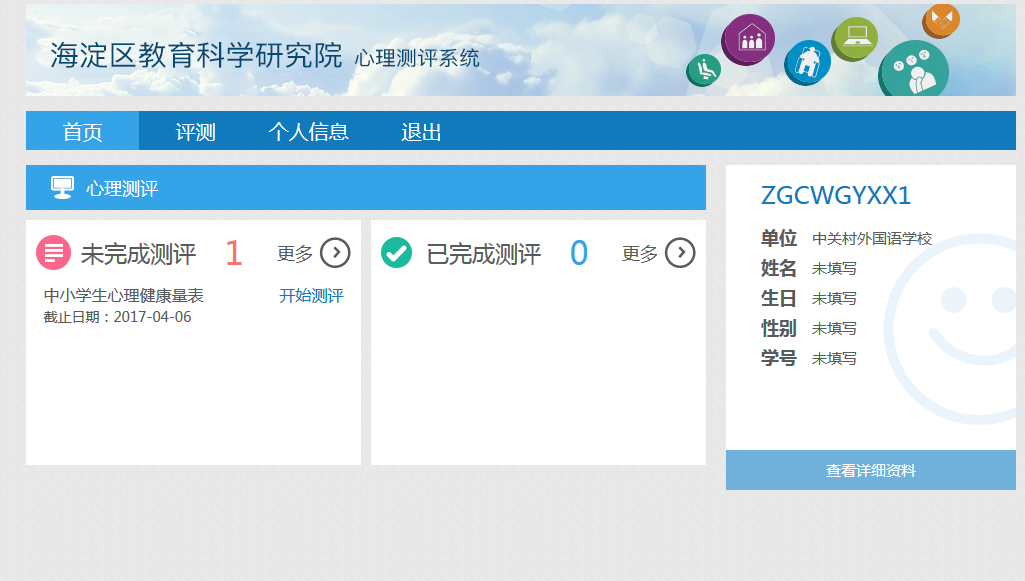Click the red unfinished count 1
The height and width of the screenshot is (581, 1025).
233,253
